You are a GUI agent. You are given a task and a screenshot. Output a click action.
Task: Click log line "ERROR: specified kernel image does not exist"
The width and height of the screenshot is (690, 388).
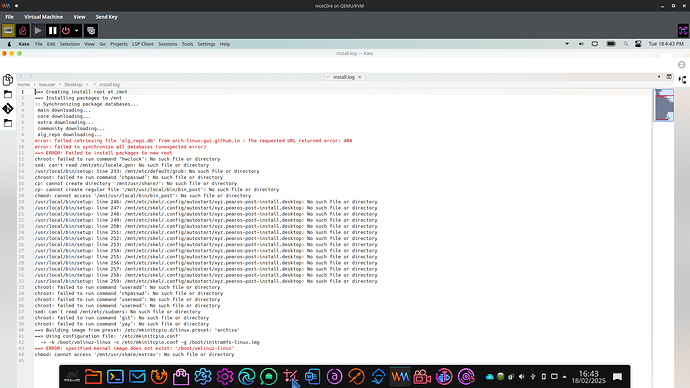pyautogui.click(x=134, y=348)
